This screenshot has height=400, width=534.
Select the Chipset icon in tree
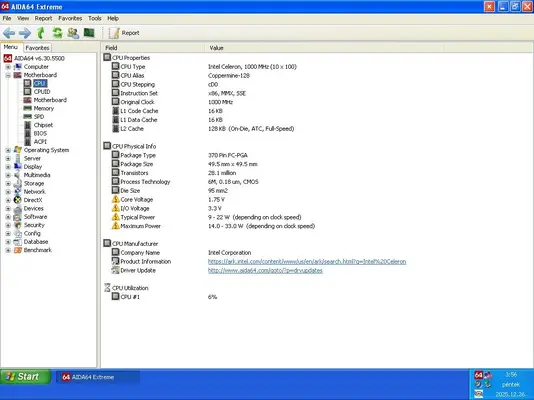click(x=28, y=125)
